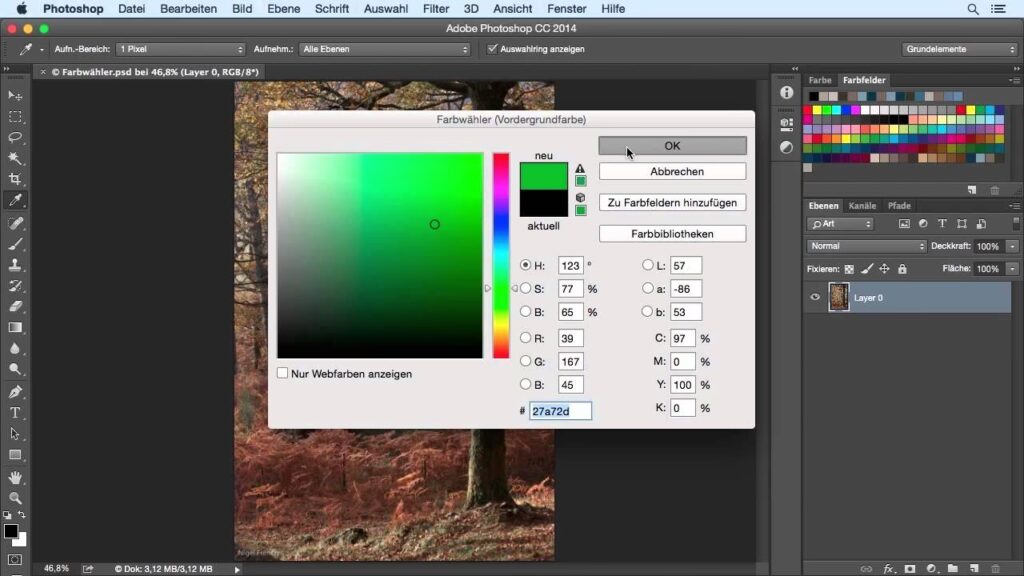Open the Grundelemente workspace dropdown

[x=959, y=49]
